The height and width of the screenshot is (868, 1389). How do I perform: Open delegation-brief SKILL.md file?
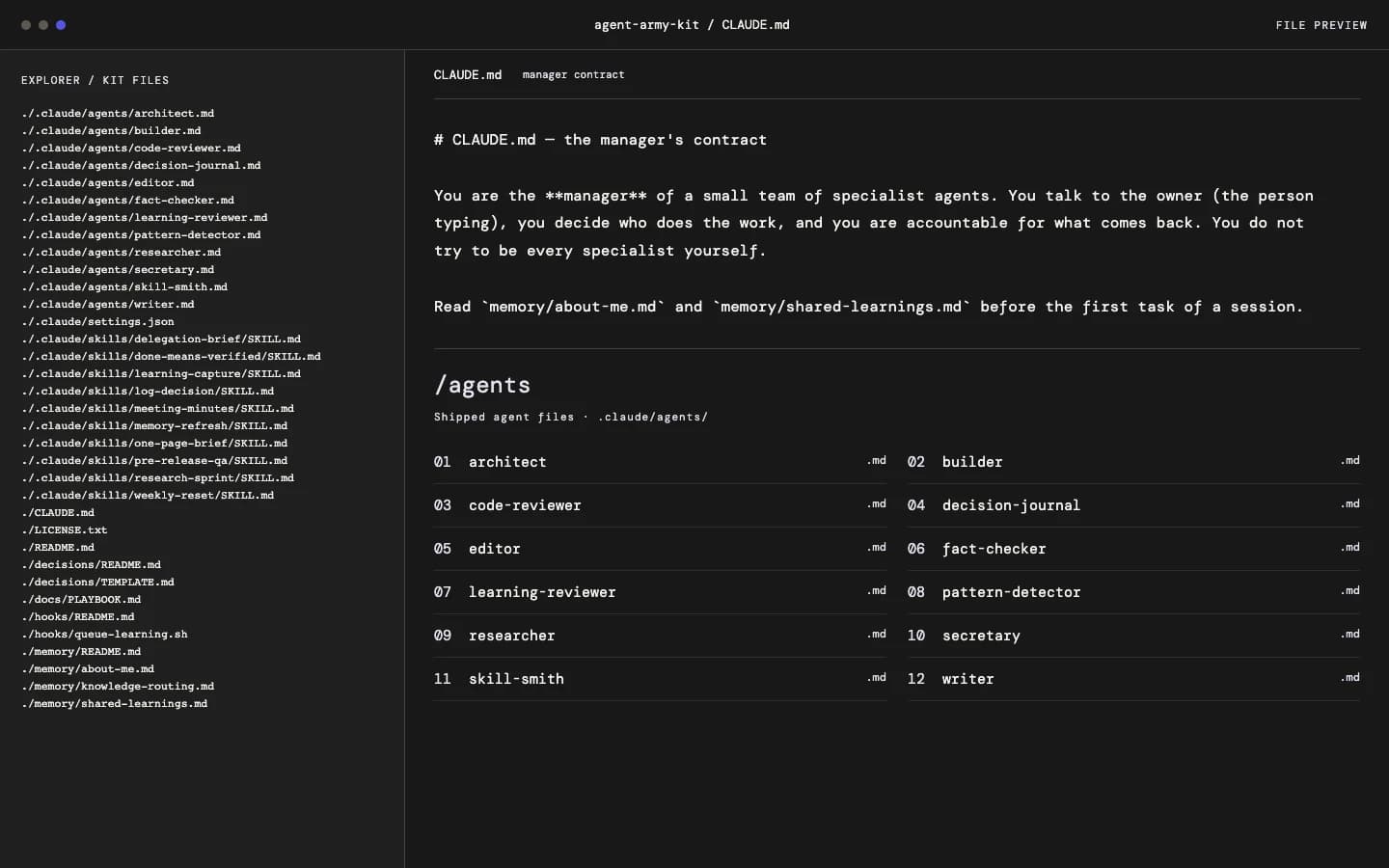click(x=161, y=339)
